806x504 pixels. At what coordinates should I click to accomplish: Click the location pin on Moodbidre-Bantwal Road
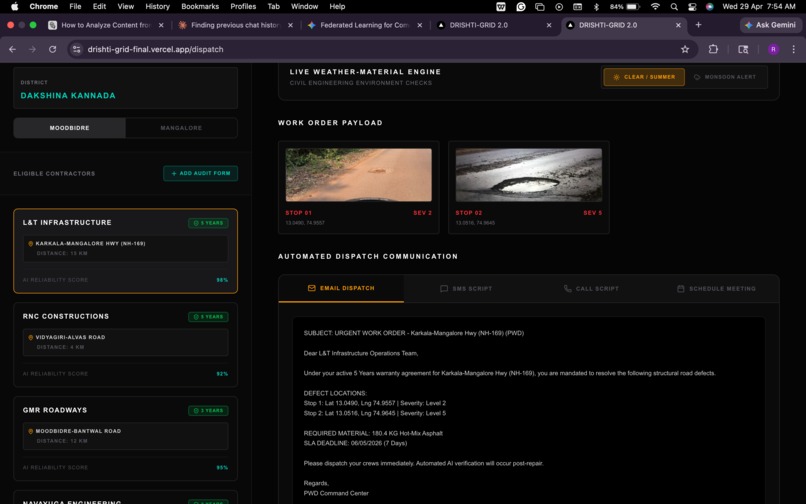tap(30, 431)
